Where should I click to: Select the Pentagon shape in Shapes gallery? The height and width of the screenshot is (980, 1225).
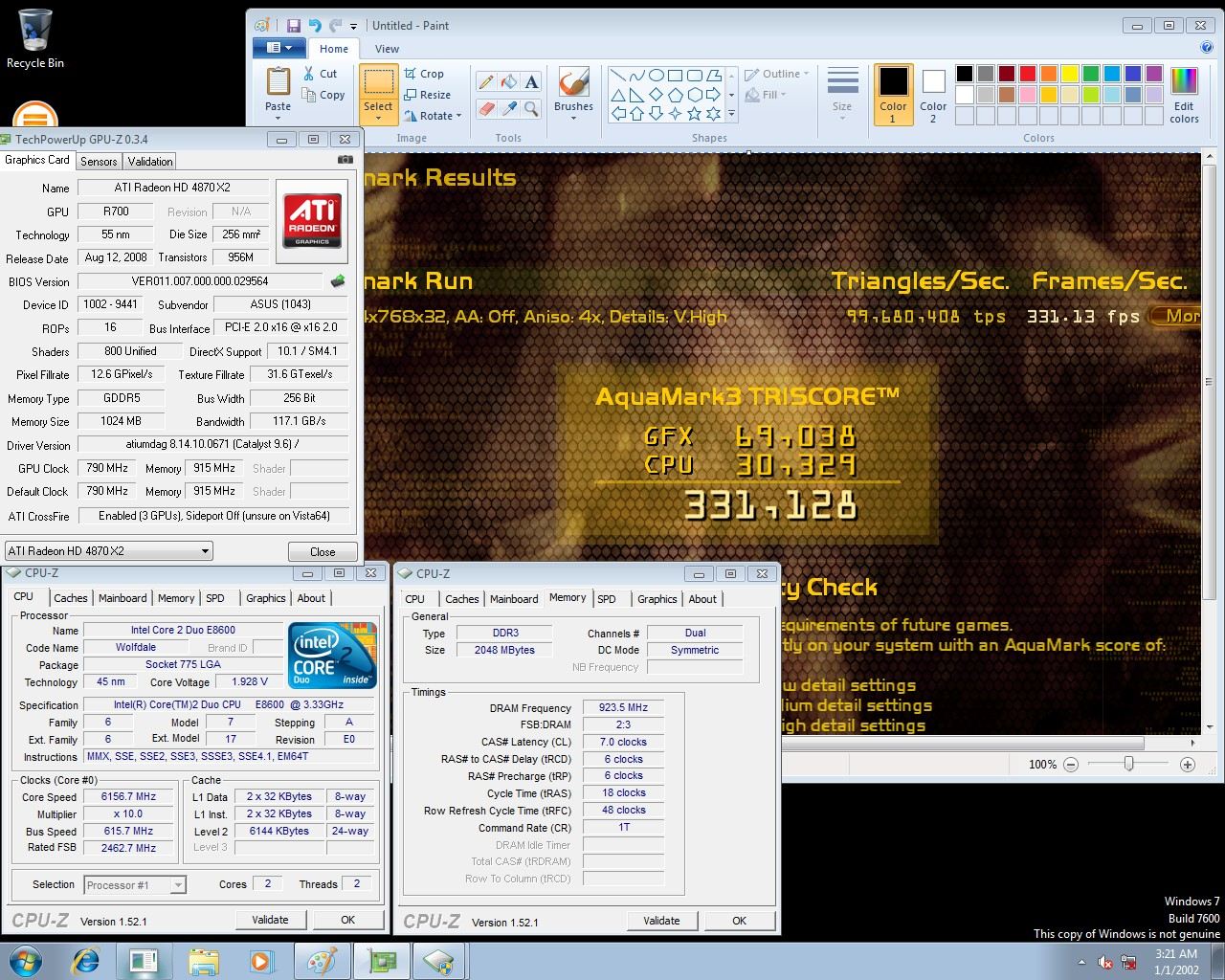click(675, 94)
